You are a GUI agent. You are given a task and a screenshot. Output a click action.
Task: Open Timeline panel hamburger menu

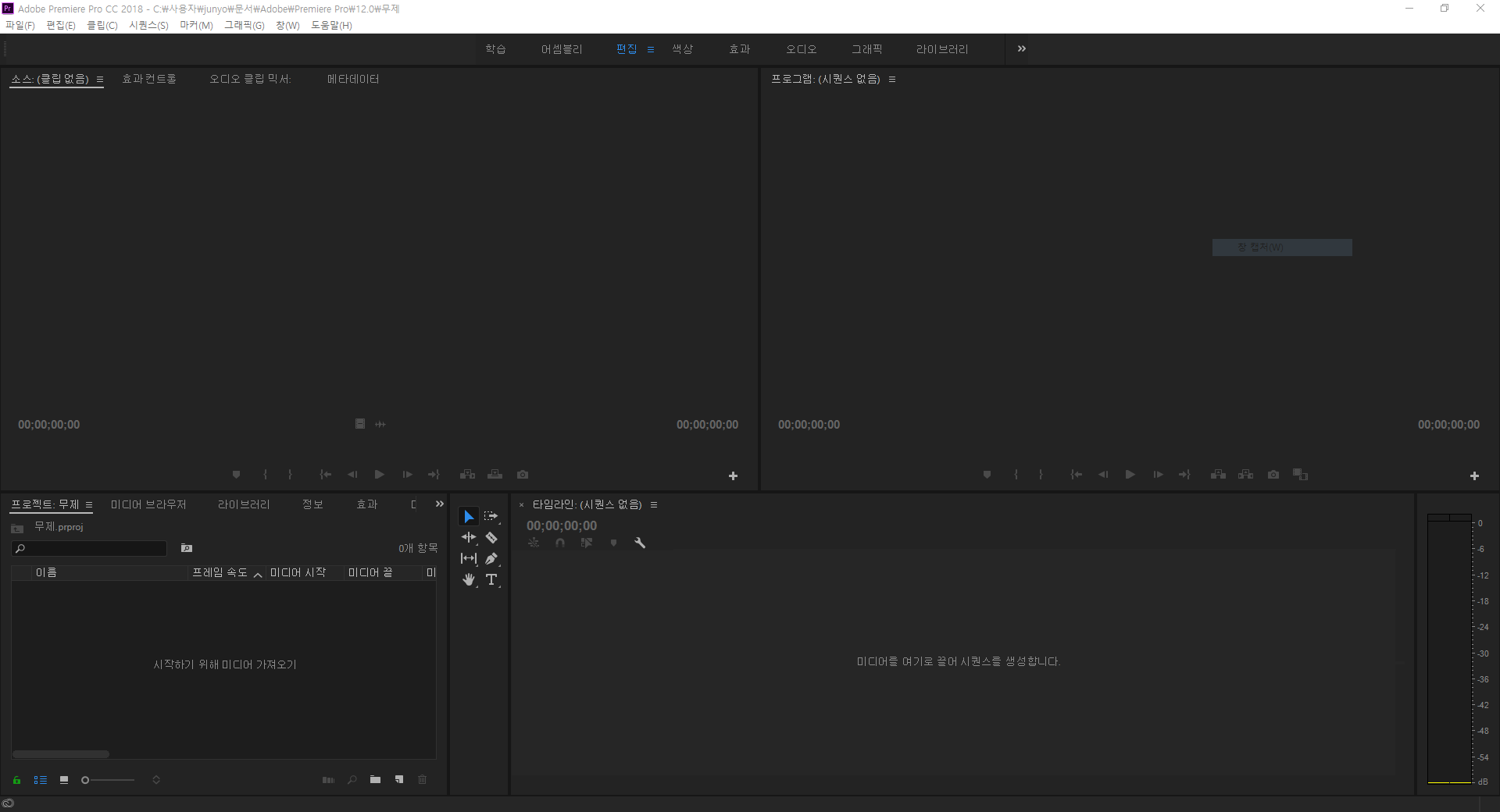pyautogui.click(x=654, y=505)
